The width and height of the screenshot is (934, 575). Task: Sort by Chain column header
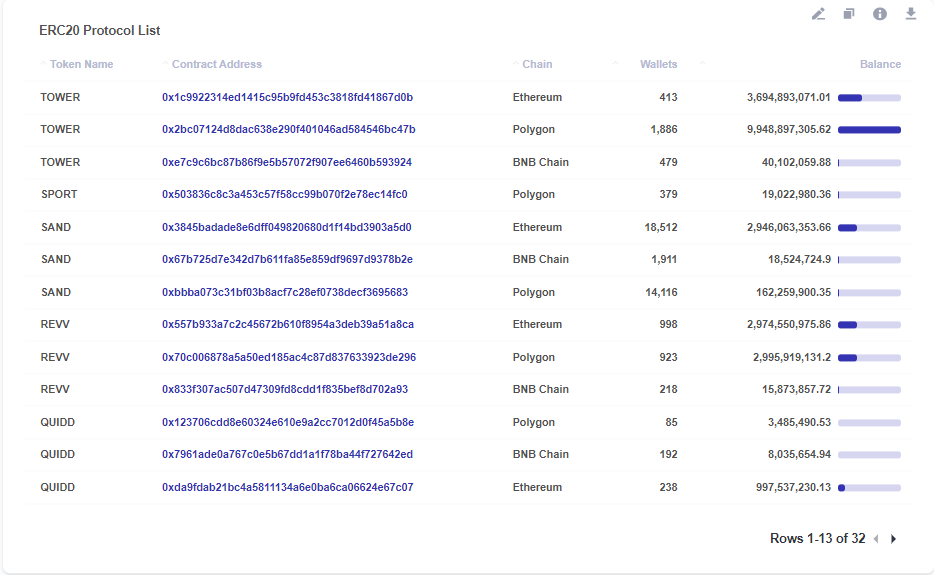[x=537, y=64]
